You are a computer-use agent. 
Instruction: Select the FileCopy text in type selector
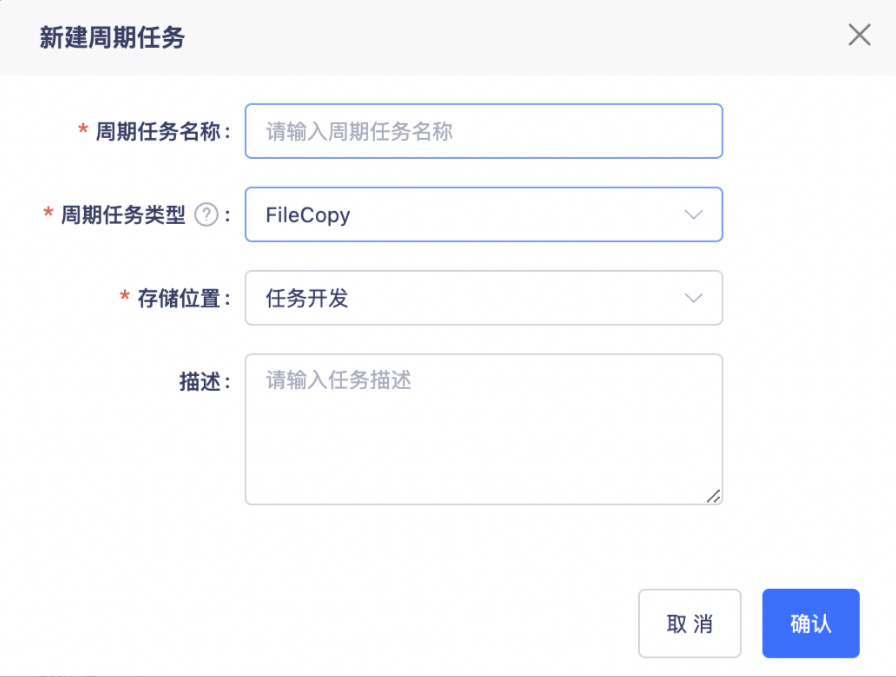pyautogui.click(x=308, y=215)
